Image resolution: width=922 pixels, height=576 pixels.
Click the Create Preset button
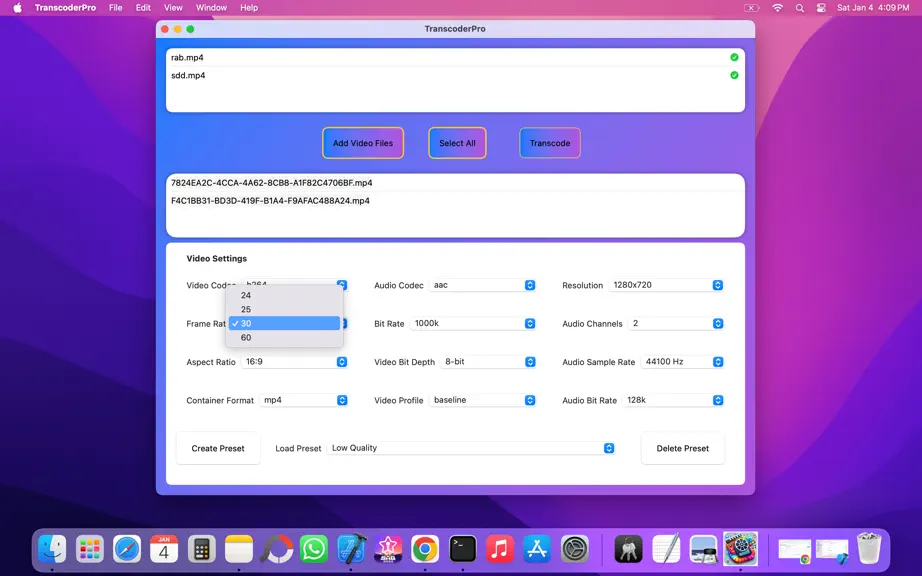(x=218, y=448)
